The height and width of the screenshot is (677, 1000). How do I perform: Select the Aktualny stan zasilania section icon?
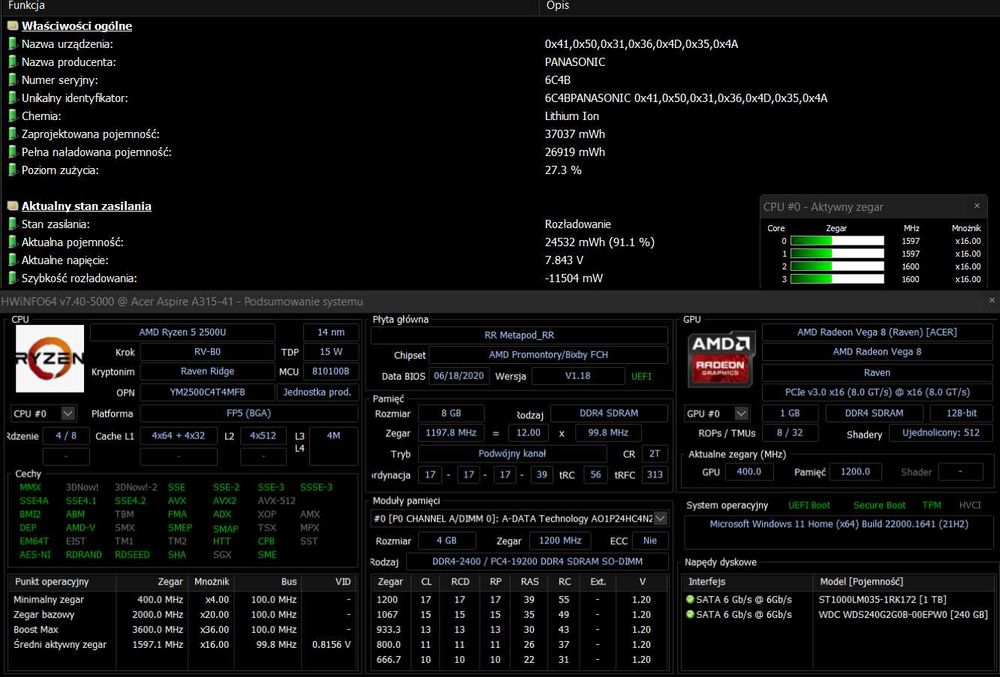pyautogui.click(x=12, y=206)
